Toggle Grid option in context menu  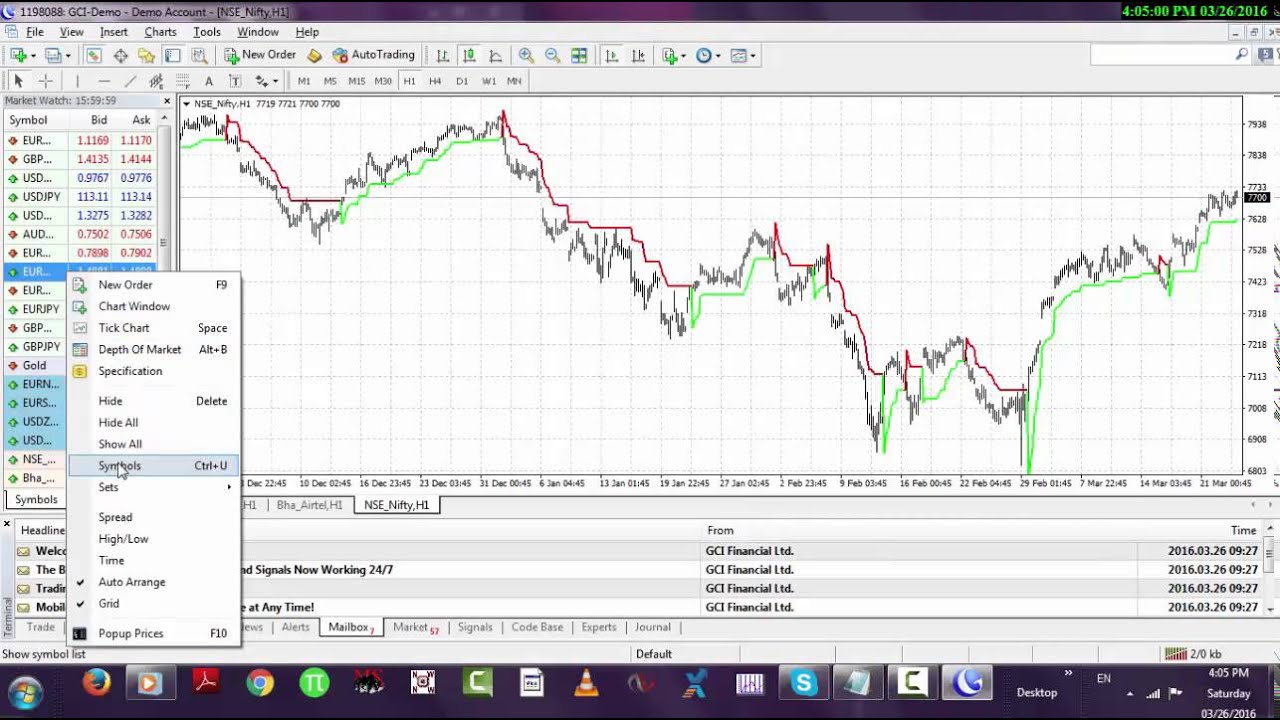[154, 604]
